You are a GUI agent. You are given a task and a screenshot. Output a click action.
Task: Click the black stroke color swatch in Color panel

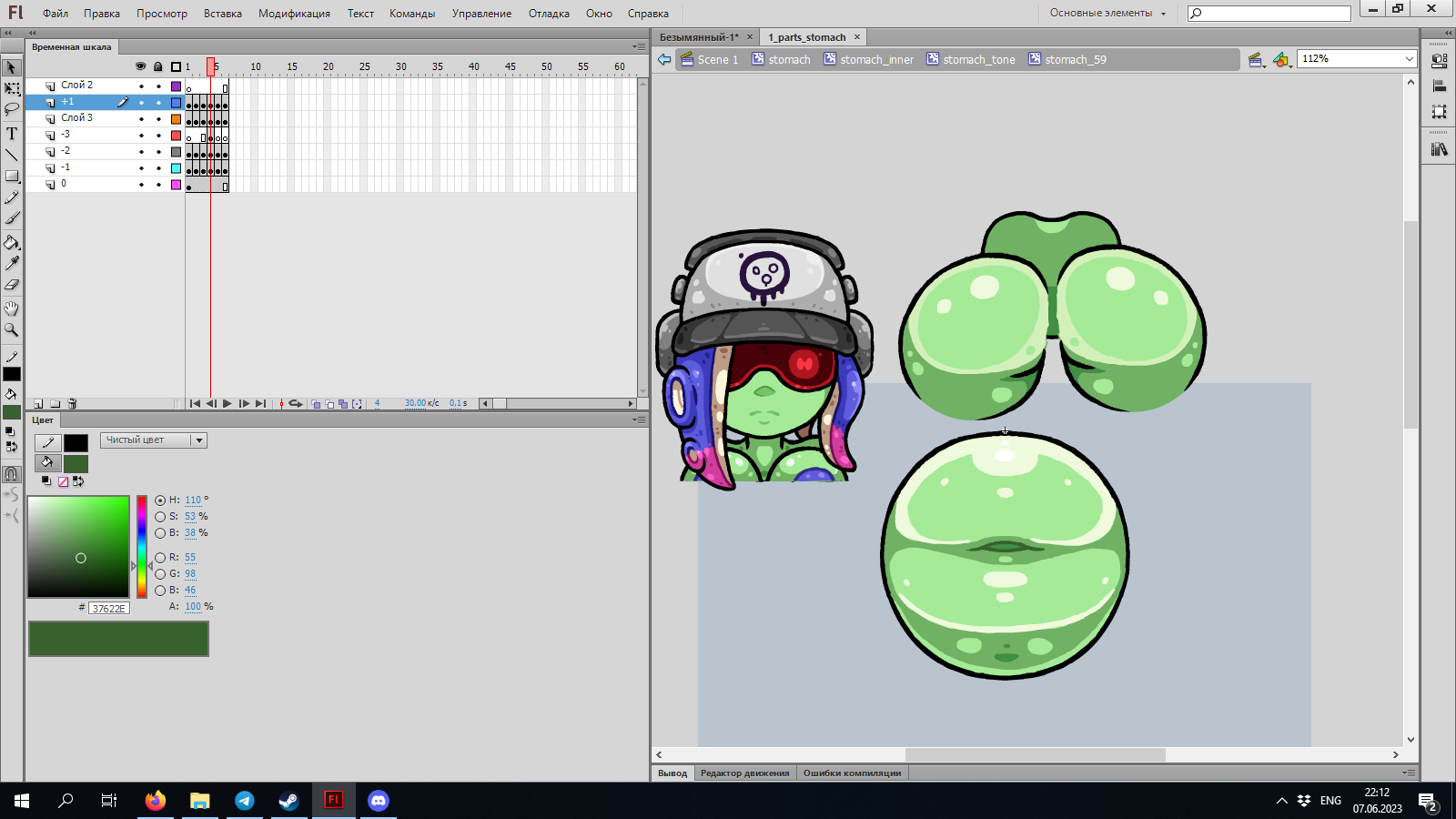(x=76, y=443)
